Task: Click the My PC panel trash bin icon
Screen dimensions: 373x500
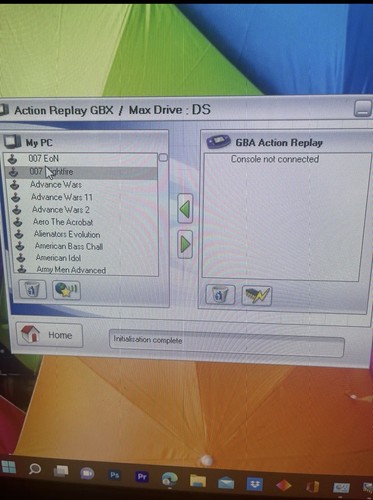Action: (x=32, y=289)
